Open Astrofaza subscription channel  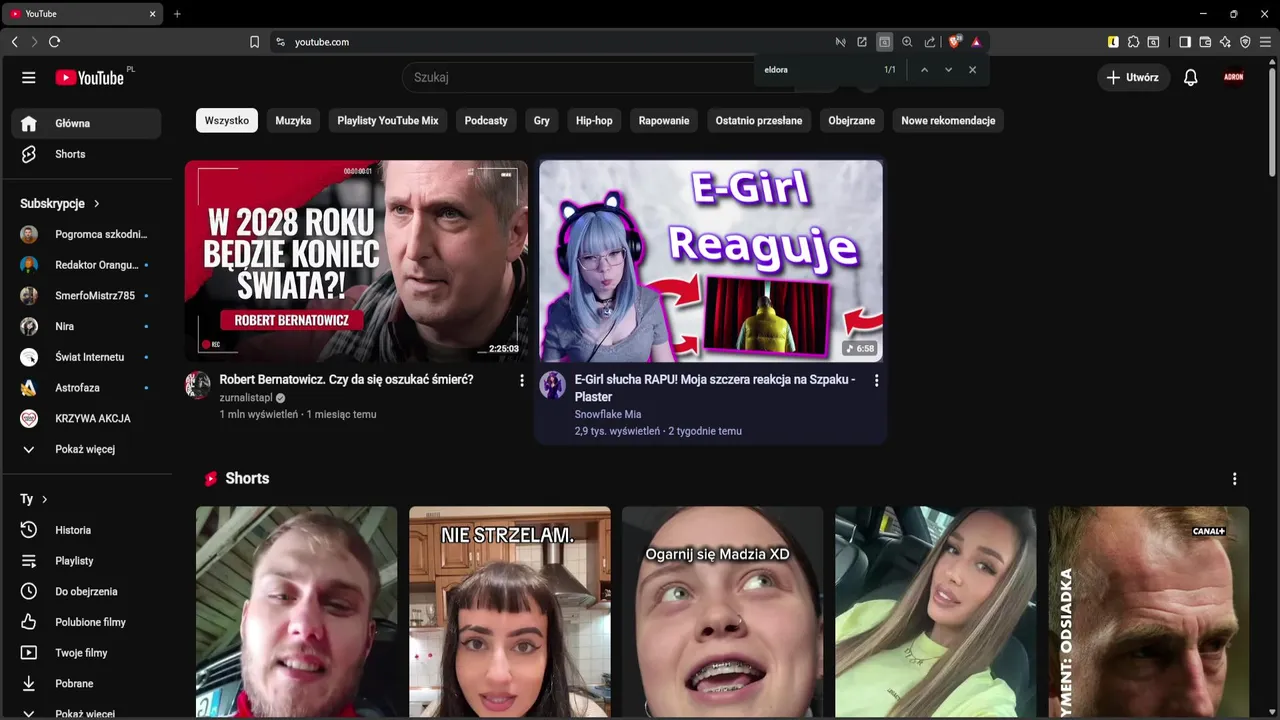[x=86, y=388]
